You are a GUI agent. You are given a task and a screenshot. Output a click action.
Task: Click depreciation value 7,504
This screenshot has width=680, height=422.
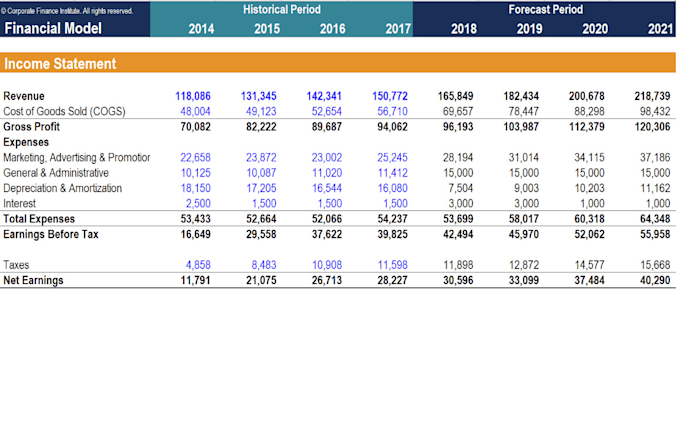461,189
